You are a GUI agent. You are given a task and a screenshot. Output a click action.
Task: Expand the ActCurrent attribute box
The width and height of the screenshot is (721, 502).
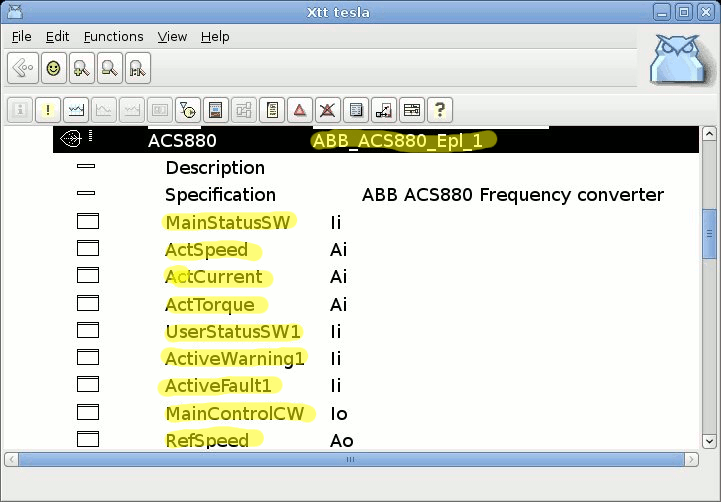[x=88, y=275]
